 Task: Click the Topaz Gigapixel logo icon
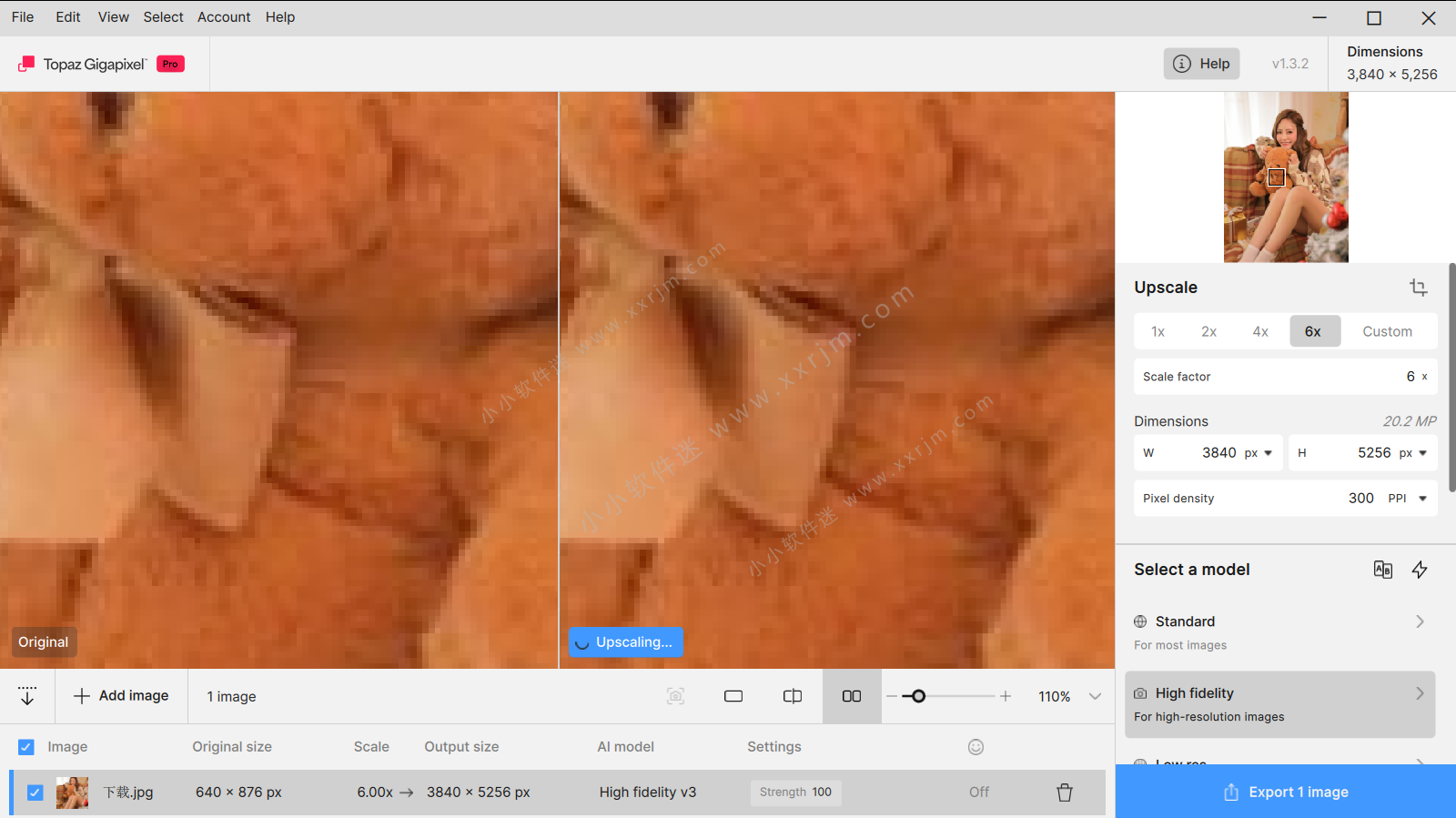26,64
